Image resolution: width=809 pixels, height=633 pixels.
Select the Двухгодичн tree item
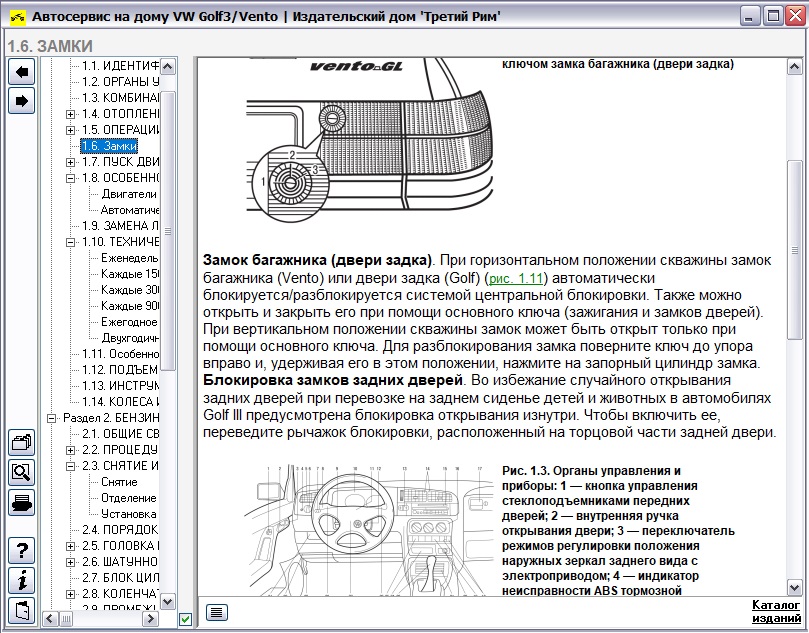tap(130, 338)
